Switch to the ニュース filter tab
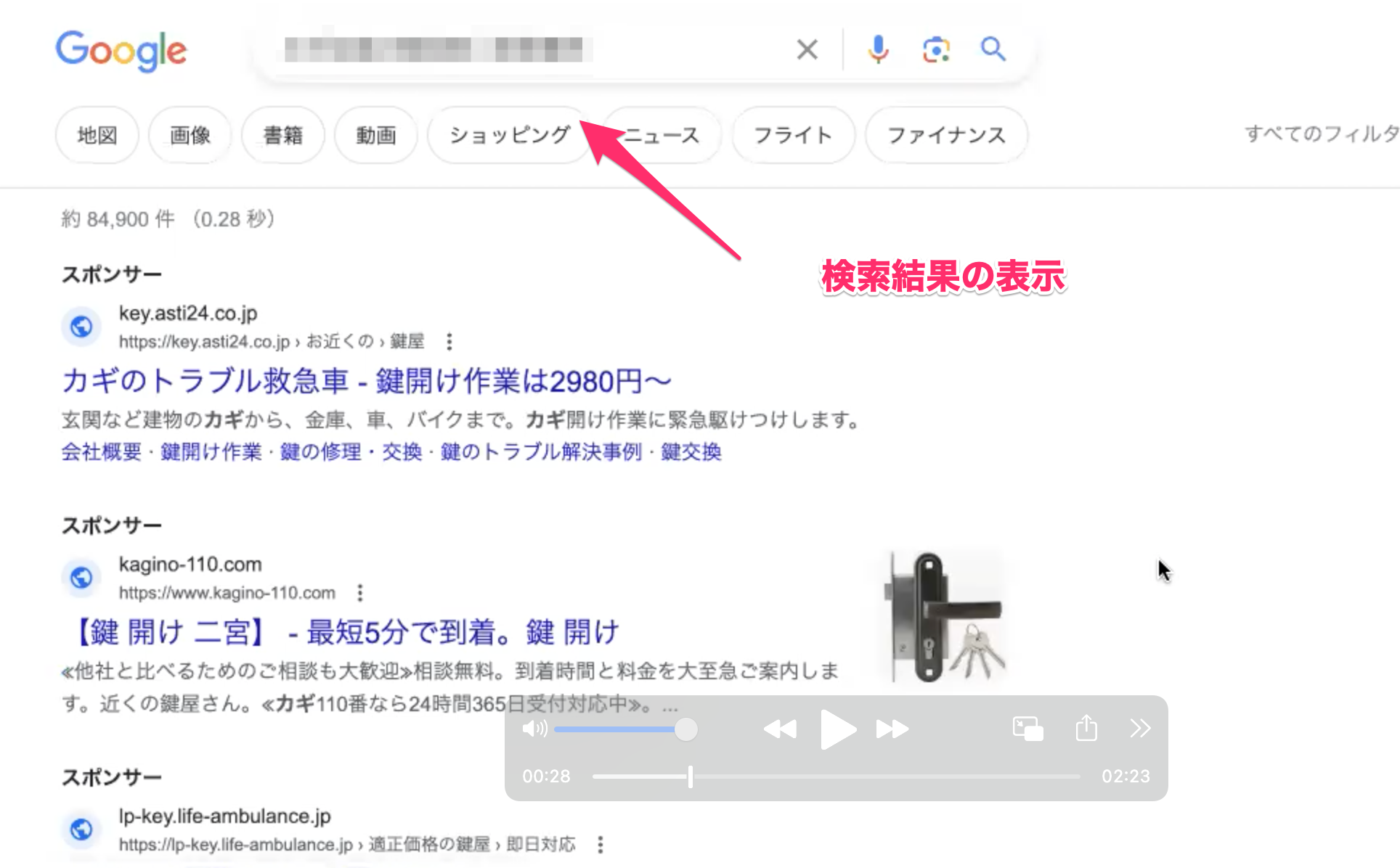Screen dimensions: 1400x868 tap(662, 135)
